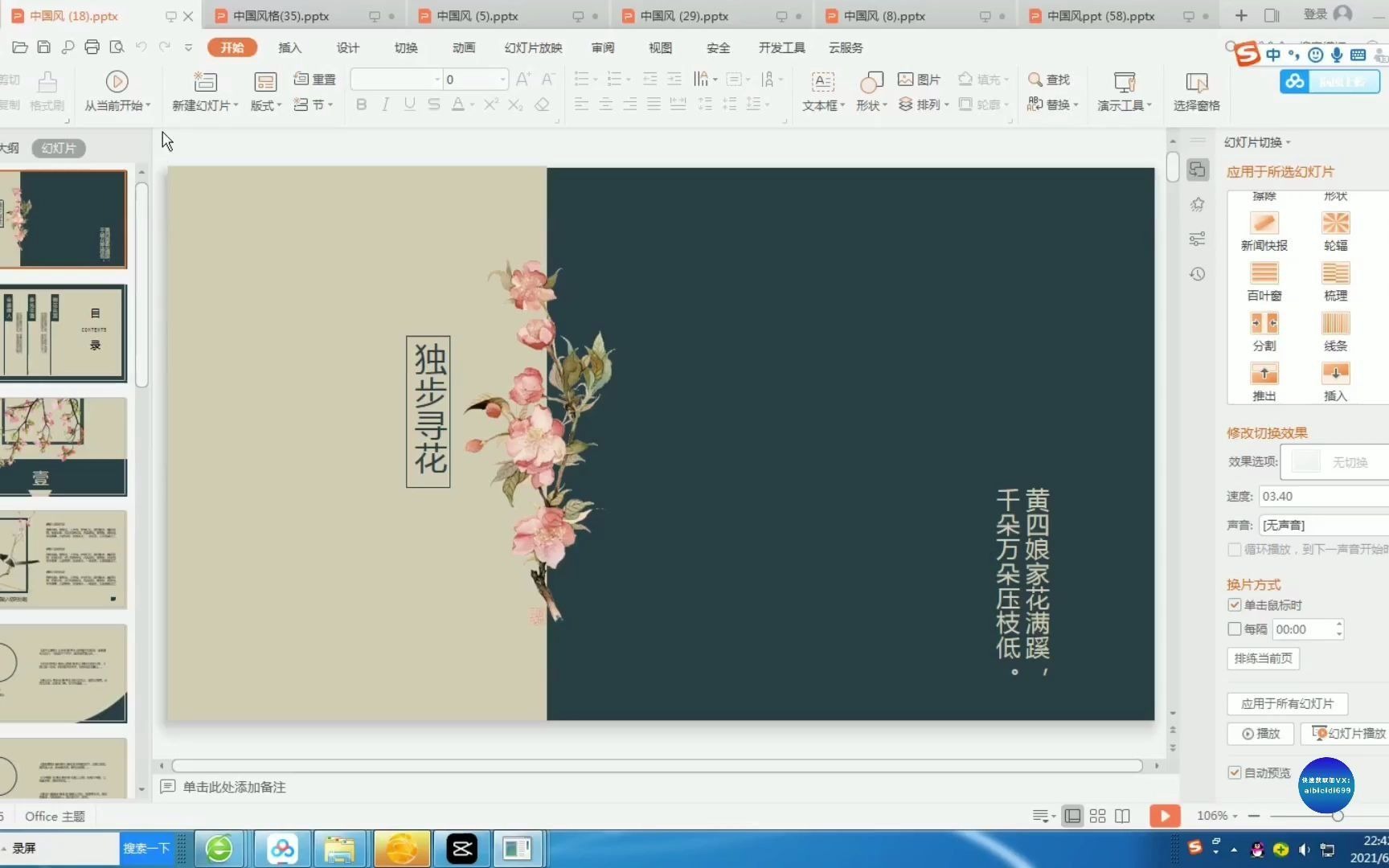Open the 幻灯片放映 ribbon tab

pyautogui.click(x=533, y=47)
